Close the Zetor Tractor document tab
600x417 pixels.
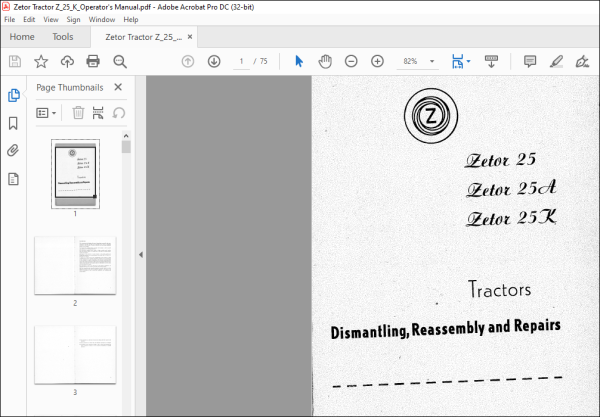[190, 37]
